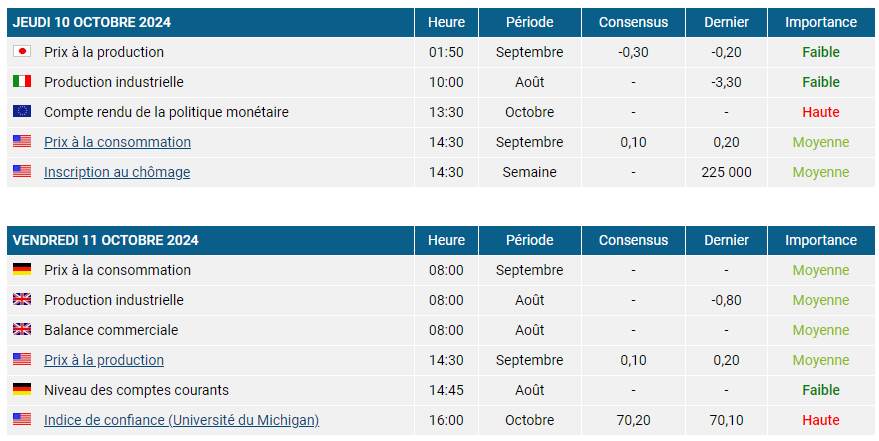Click the JEUDI 10 OCTOBRE 2024 header
This screenshot has height=441, width=879.
(x=91, y=22)
